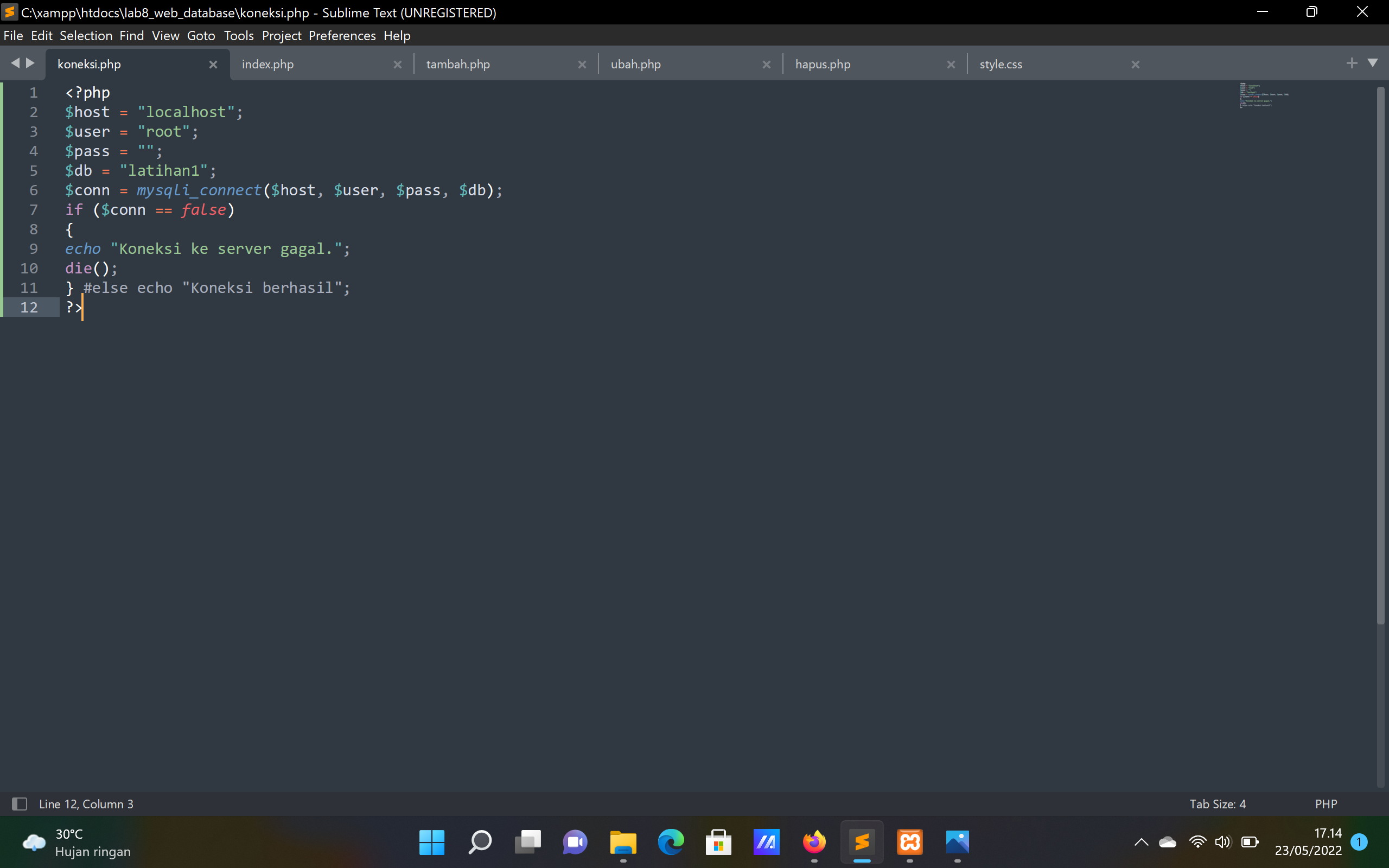Open Windows Start menu

tap(432, 842)
